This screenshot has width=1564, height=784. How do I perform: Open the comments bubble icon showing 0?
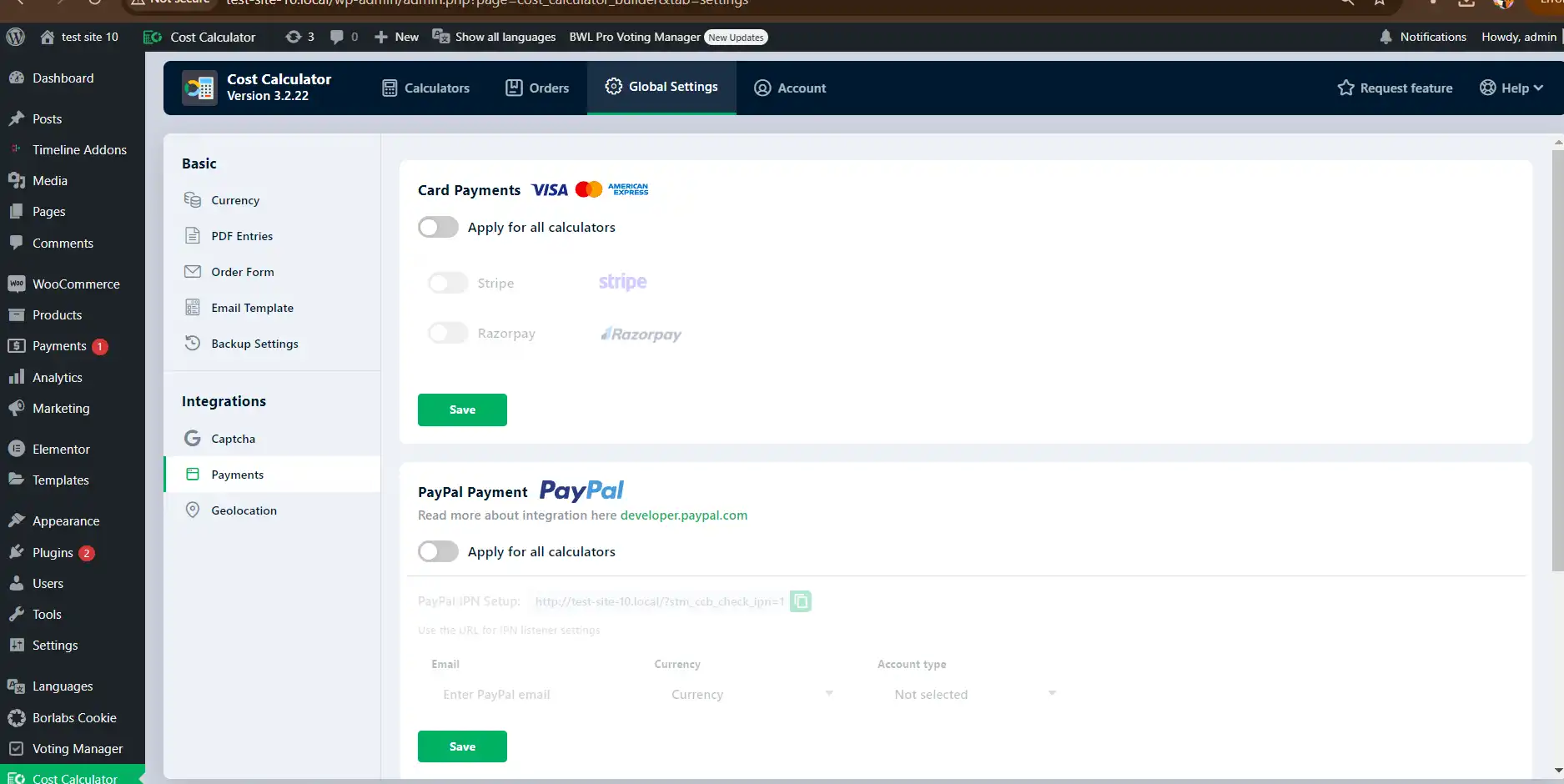pos(337,37)
